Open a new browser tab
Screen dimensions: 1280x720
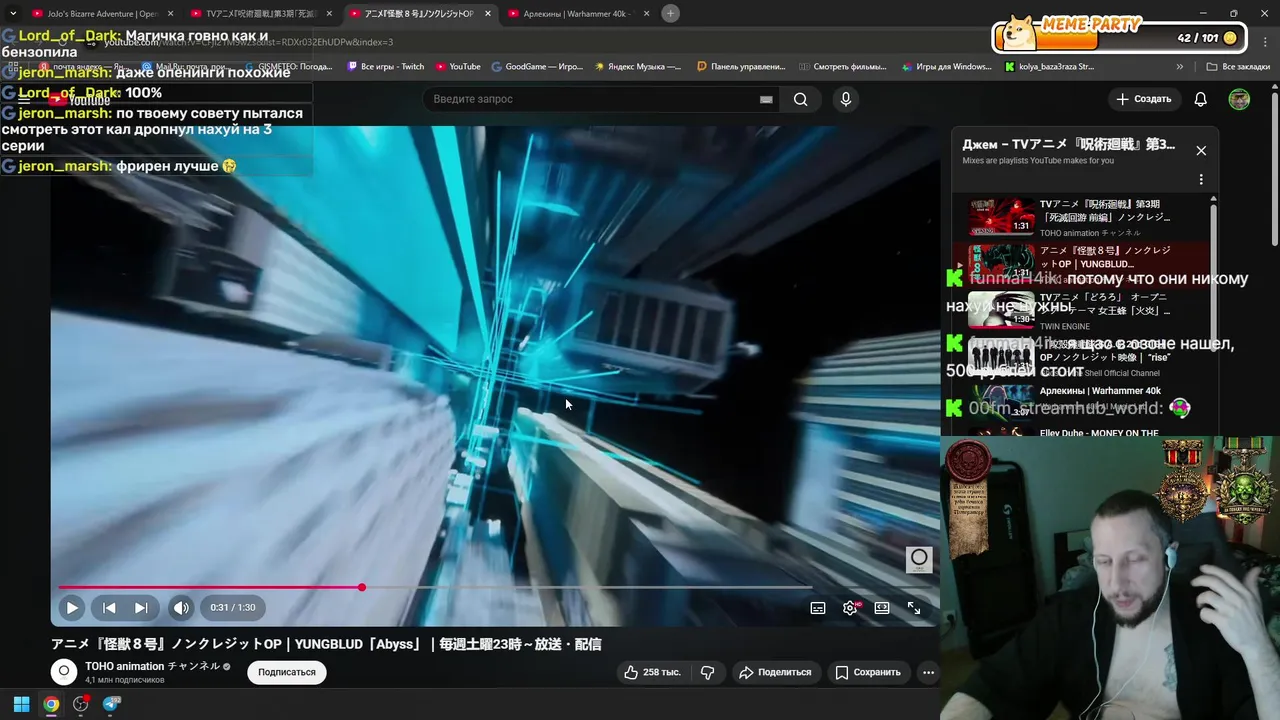tap(671, 13)
